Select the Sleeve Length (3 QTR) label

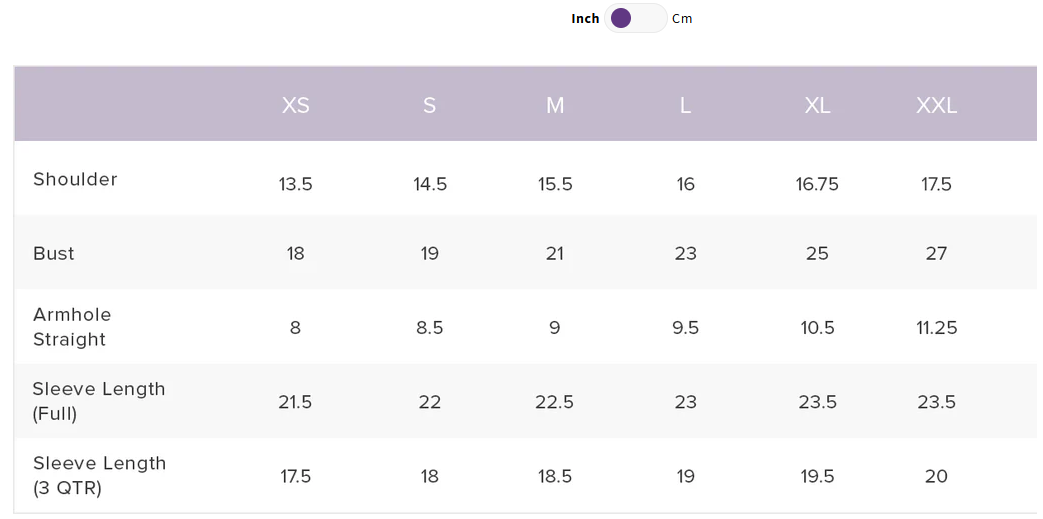[x=99, y=476]
